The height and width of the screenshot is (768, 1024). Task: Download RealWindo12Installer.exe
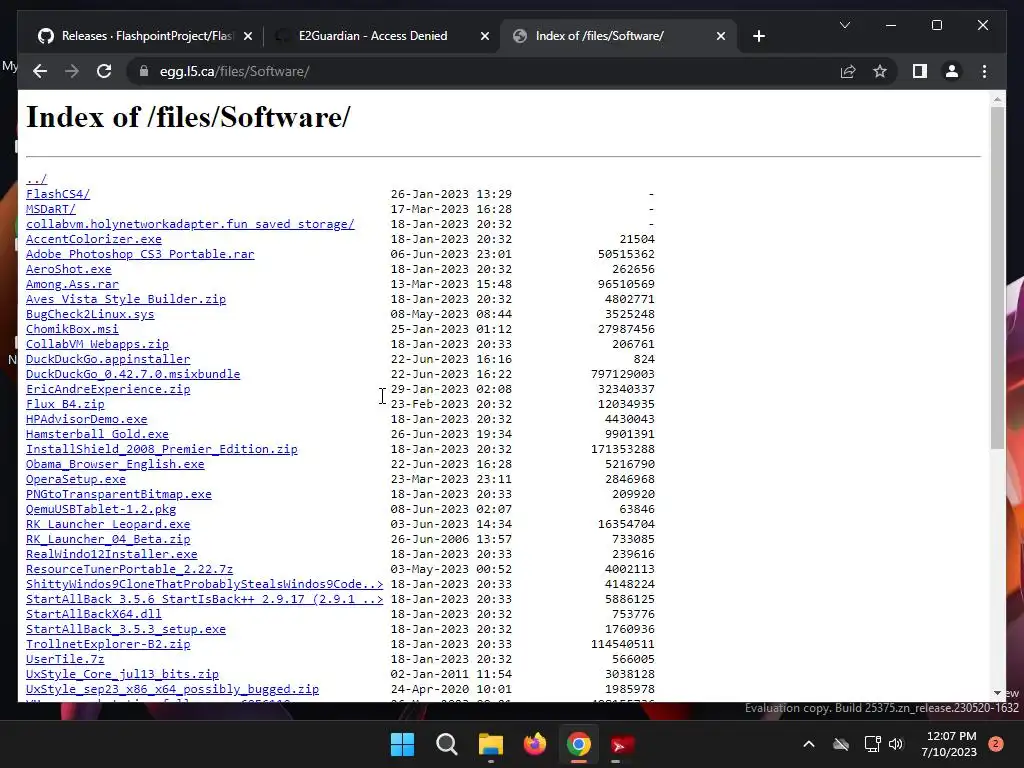point(112,554)
